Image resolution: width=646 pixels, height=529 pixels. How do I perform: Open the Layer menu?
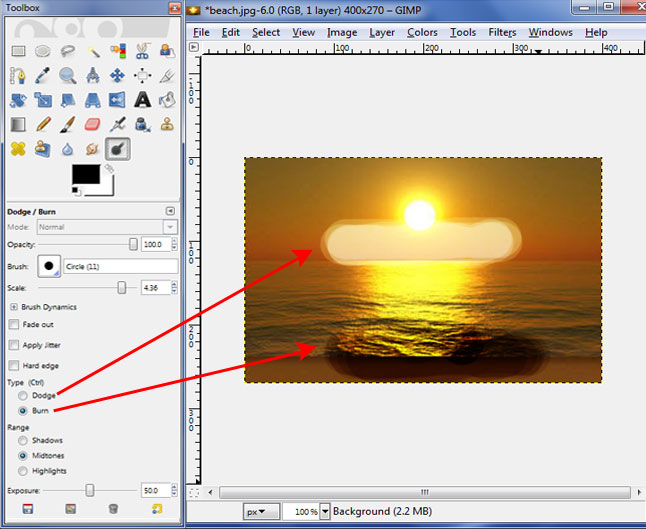382,33
